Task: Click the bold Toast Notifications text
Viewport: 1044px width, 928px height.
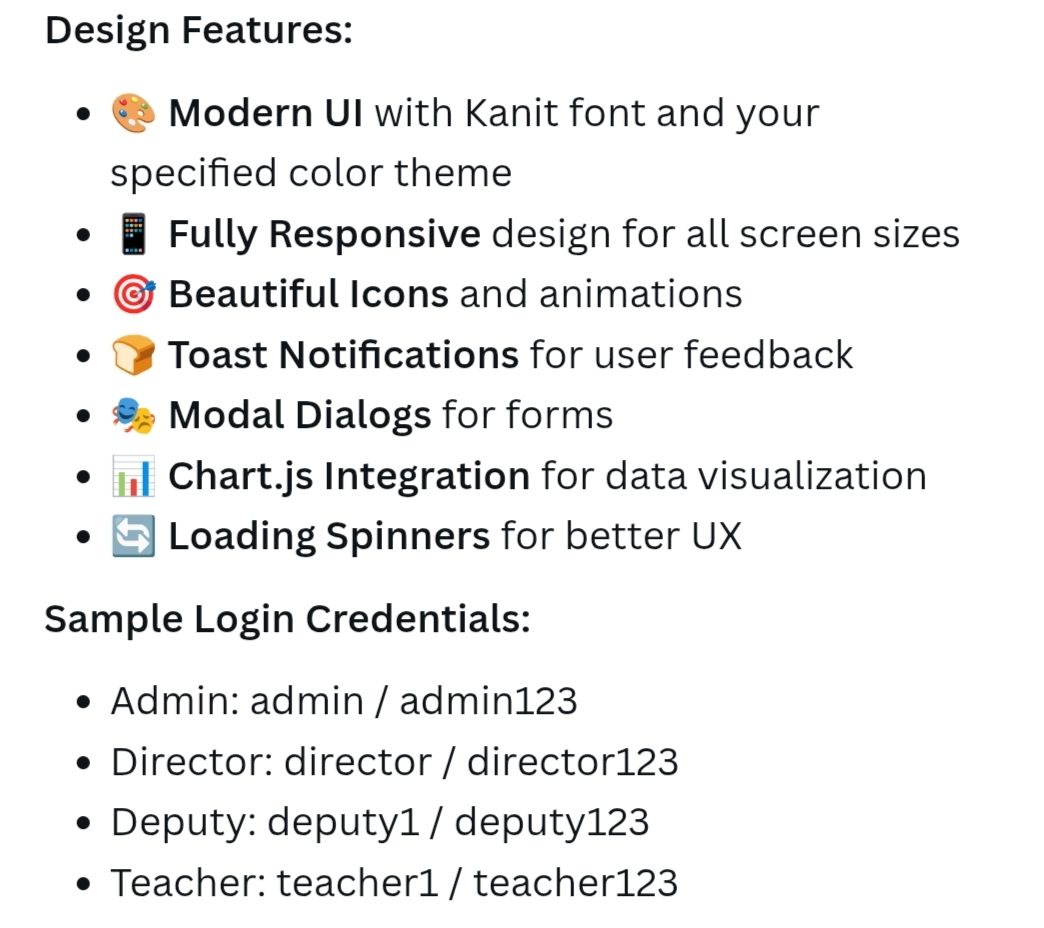Action: pos(343,355)
